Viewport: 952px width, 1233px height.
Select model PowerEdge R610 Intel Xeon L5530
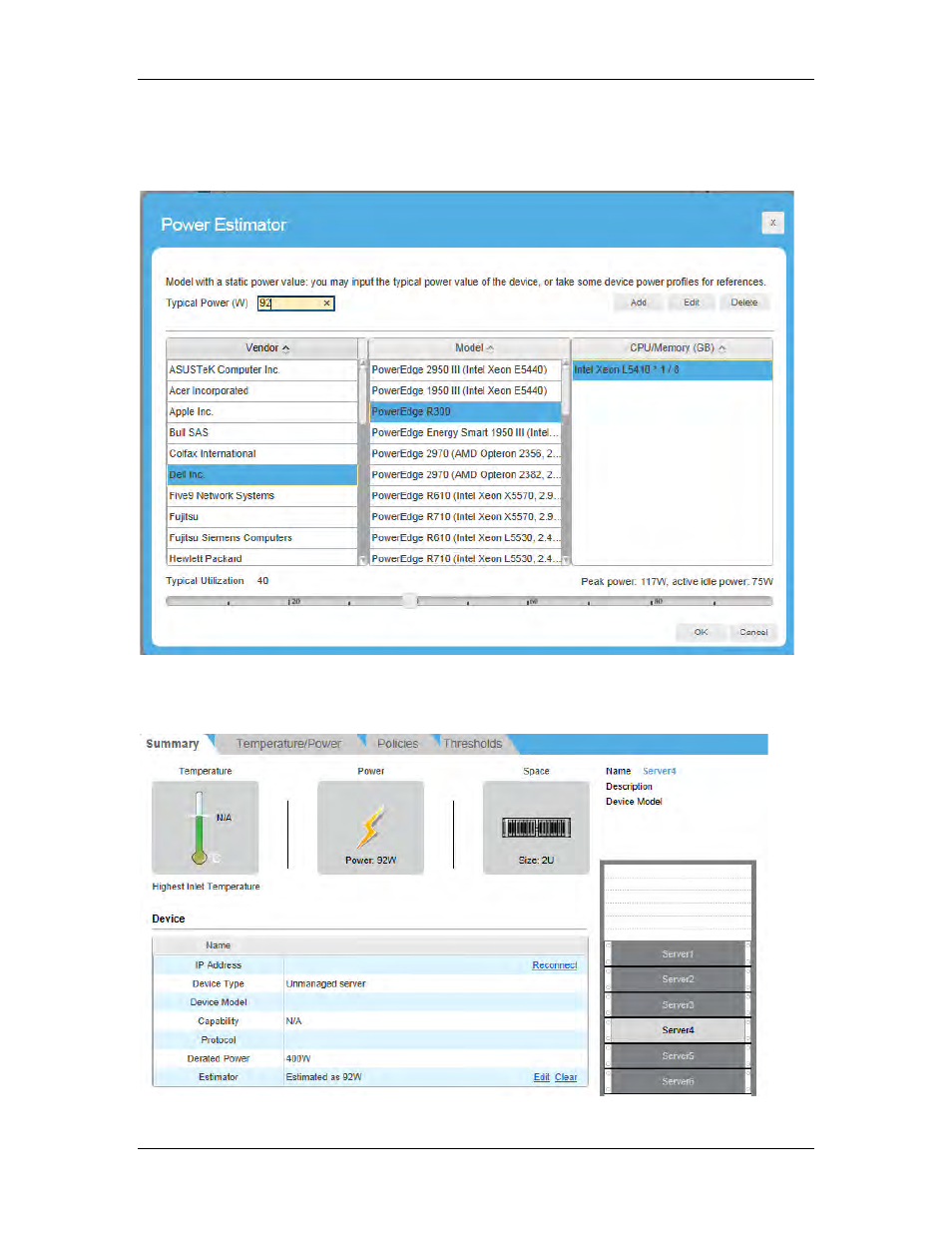465,538
